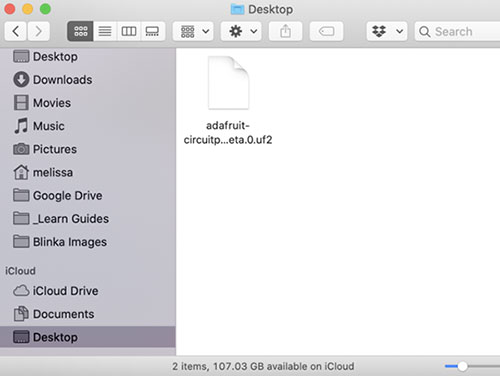Open Desktop in Favorites sidebar

pyautogui.click(x=88, y=57)
